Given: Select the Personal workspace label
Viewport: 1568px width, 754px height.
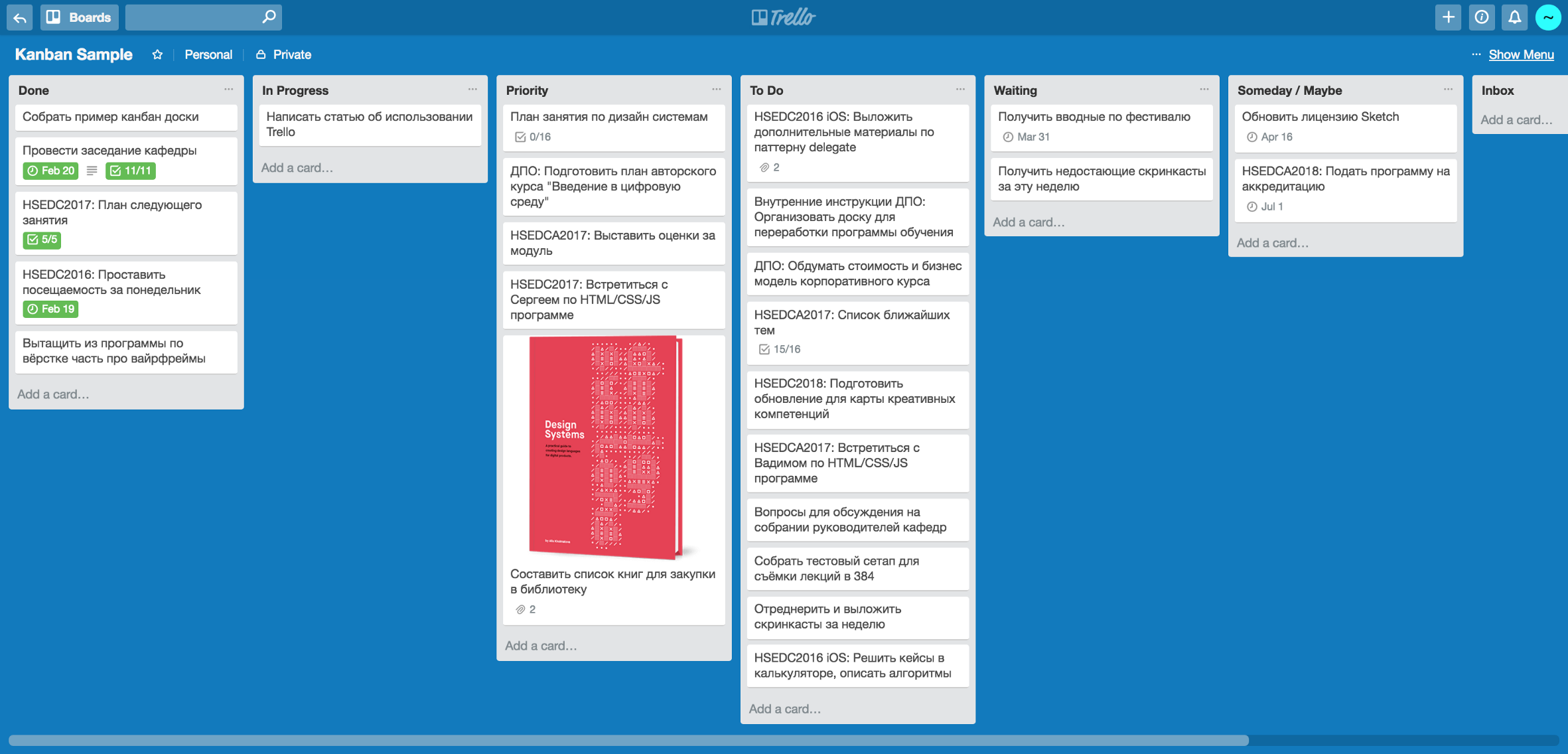Looking at the screenshot, I should tap(208, 55).
